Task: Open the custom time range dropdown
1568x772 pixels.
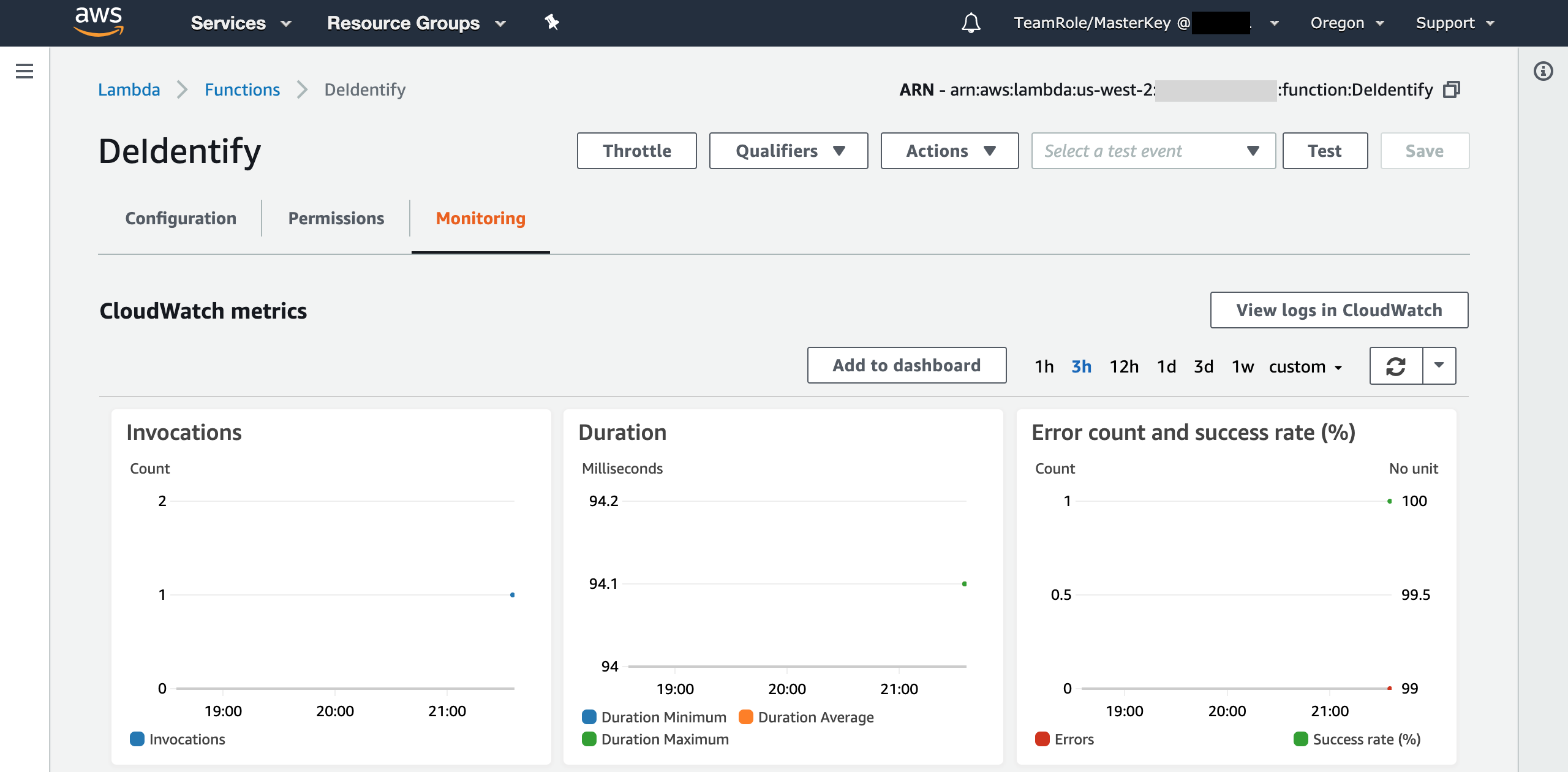Action: pyautogui.click(x=1305, y=366)
